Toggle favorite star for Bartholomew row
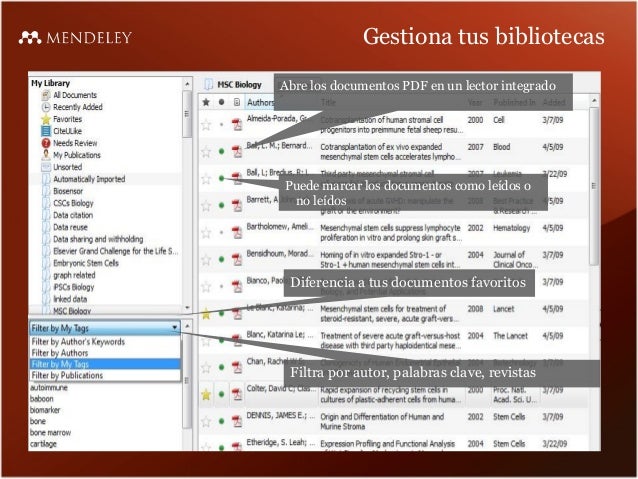 [206, 233]
